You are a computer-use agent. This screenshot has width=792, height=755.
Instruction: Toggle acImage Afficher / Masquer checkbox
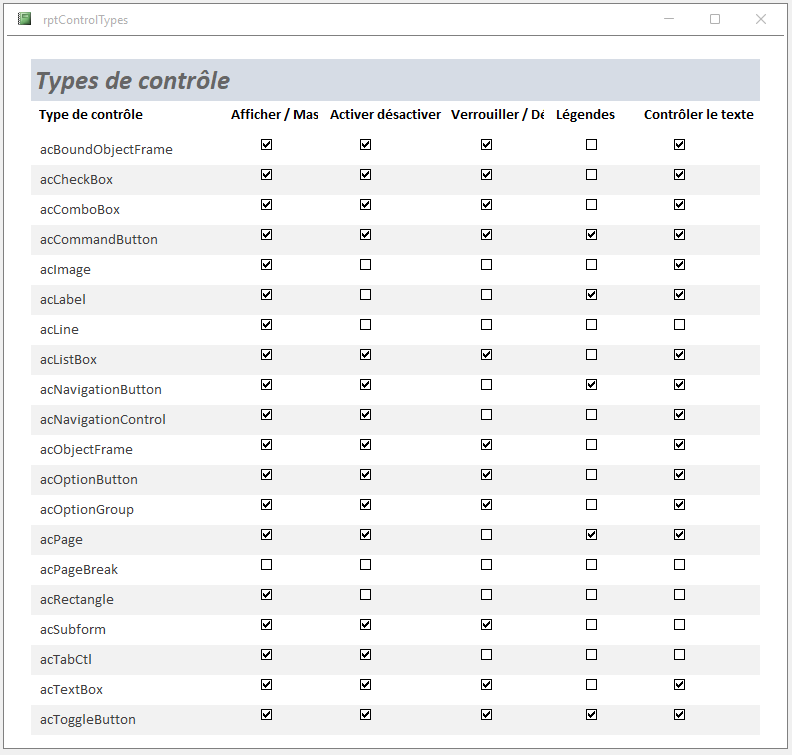[267, 265]
